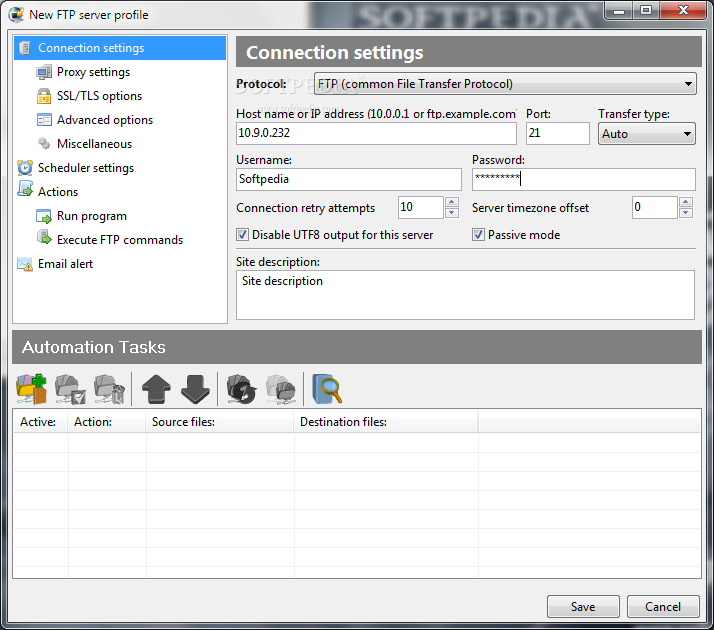Open Miscellaneous page
714x630 pixels.
click(x=94, y=144)
